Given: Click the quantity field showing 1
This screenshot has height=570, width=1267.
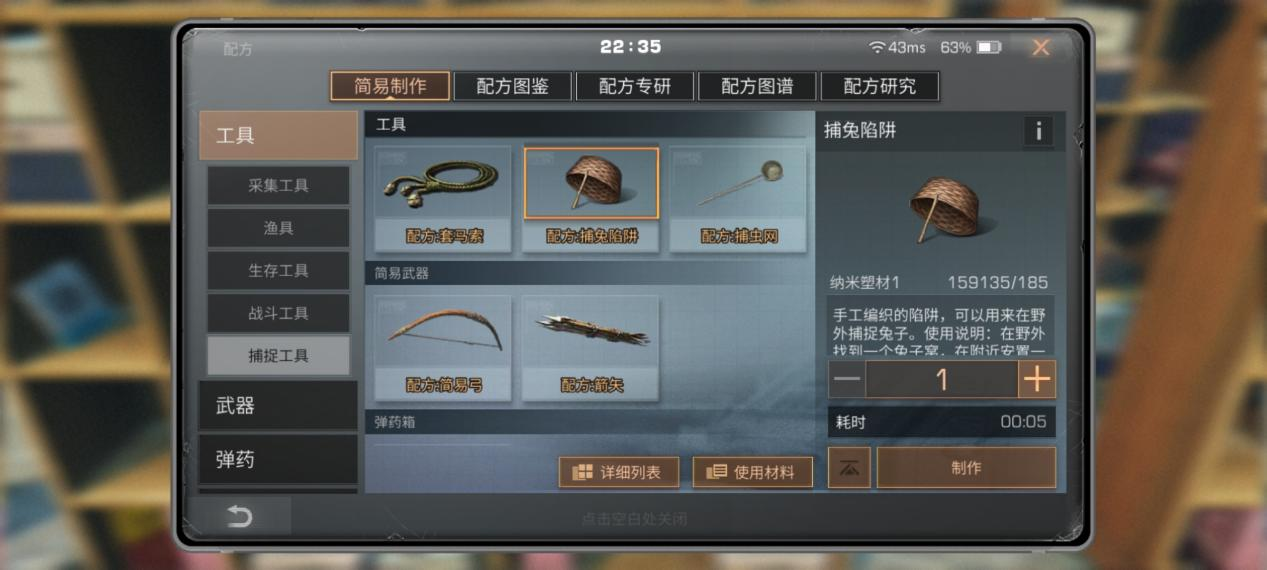Looking at the screenshot, I should 942,380.
